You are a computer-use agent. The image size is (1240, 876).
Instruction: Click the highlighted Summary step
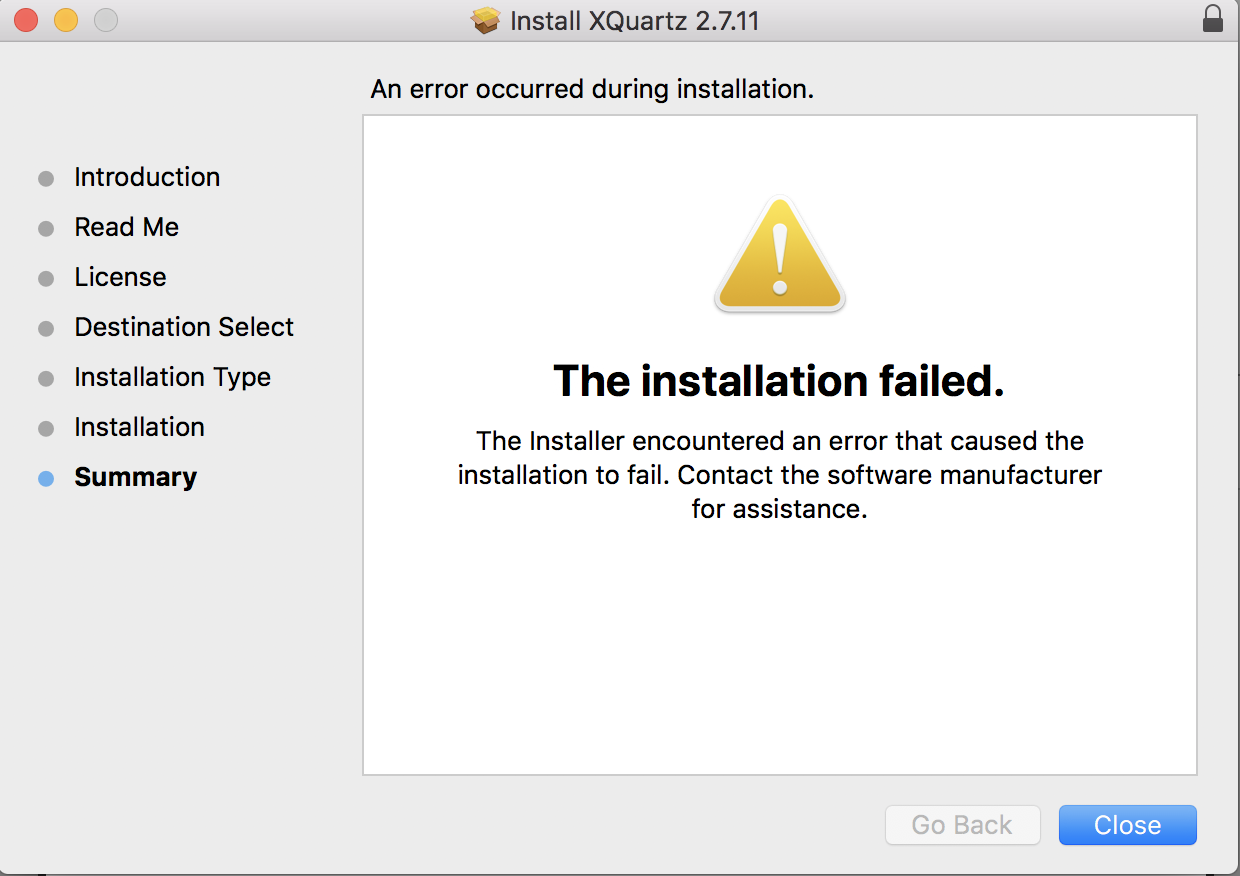click(135, 477)
